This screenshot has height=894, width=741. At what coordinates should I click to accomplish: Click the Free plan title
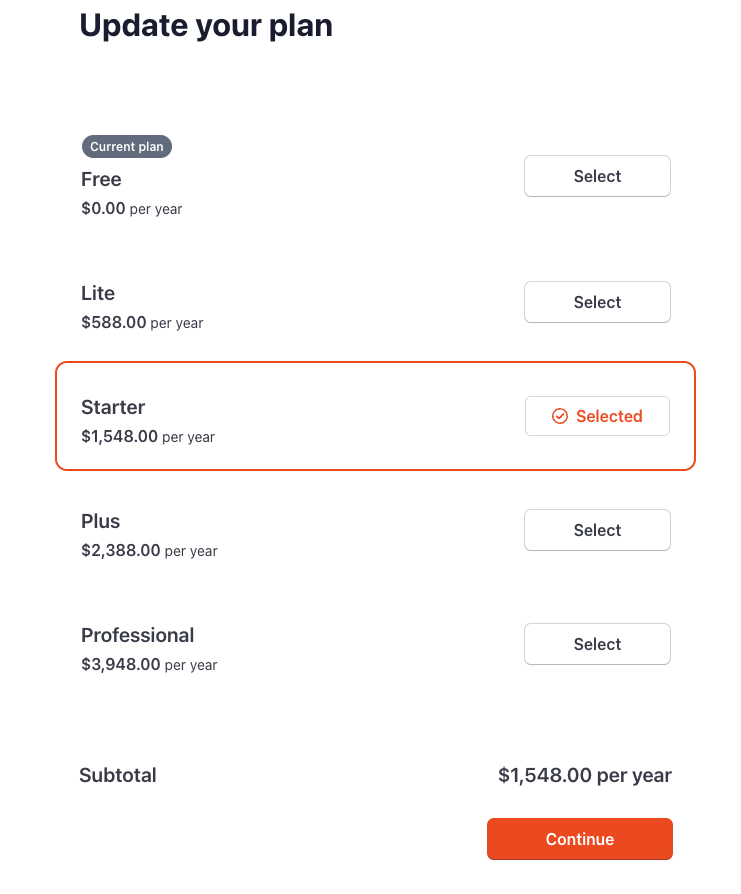click(101, 180)
